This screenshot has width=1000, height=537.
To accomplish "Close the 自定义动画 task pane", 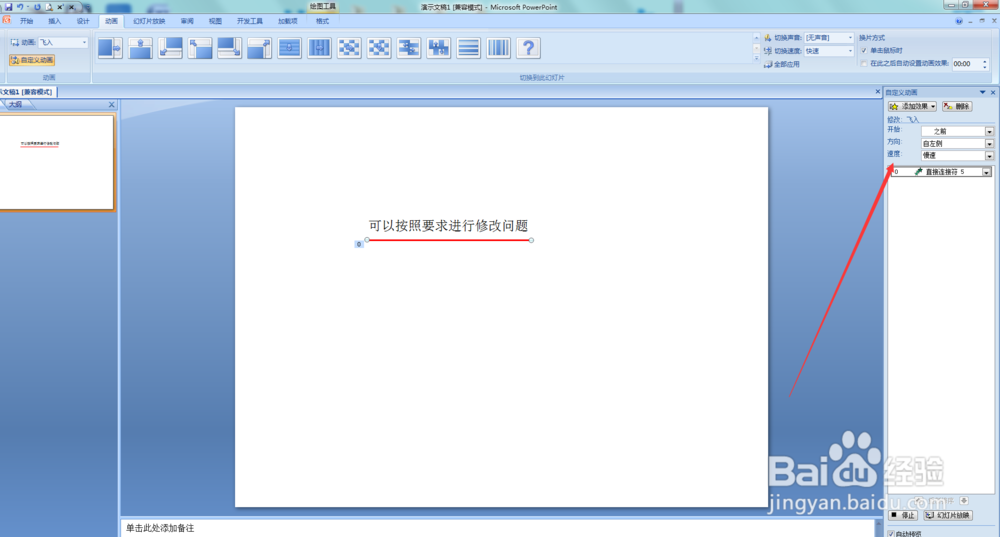I will [x=993, y=92].
